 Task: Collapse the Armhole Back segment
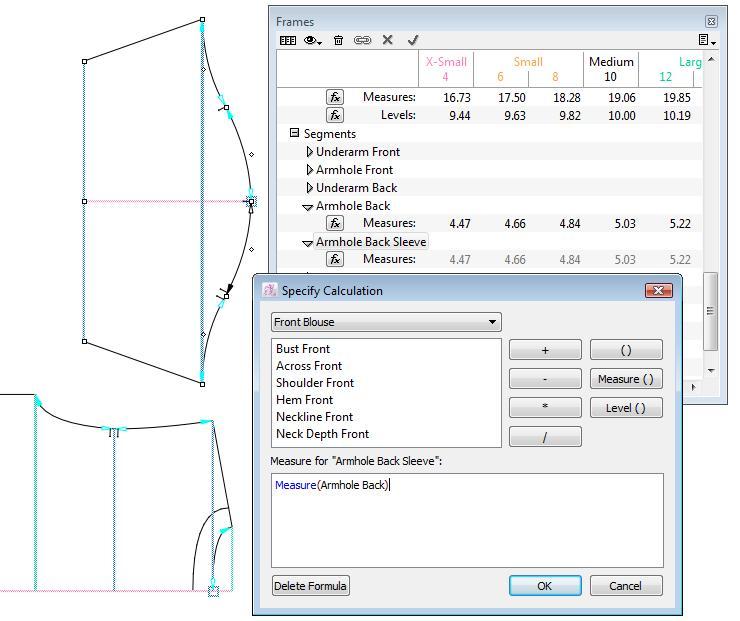pos(310,206)
